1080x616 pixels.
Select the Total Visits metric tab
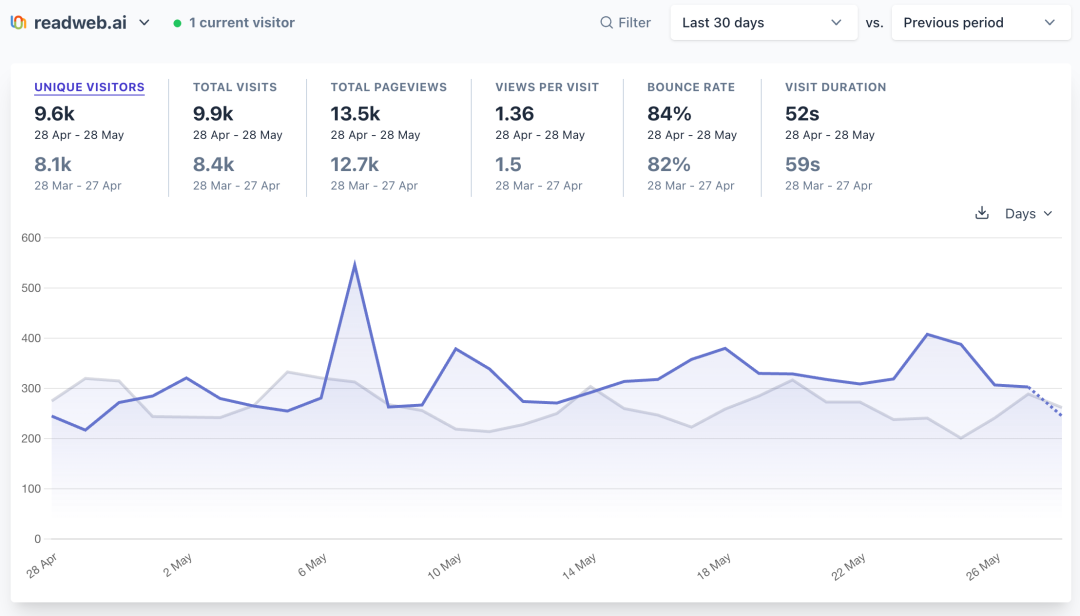(235, 87)
